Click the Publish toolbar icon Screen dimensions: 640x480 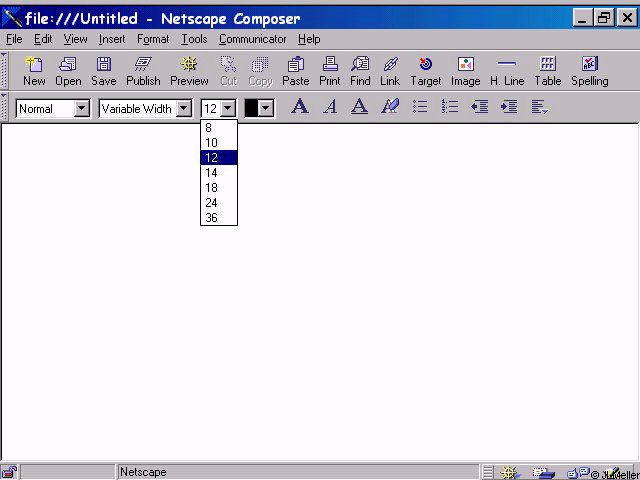click(x=143, y=71)
